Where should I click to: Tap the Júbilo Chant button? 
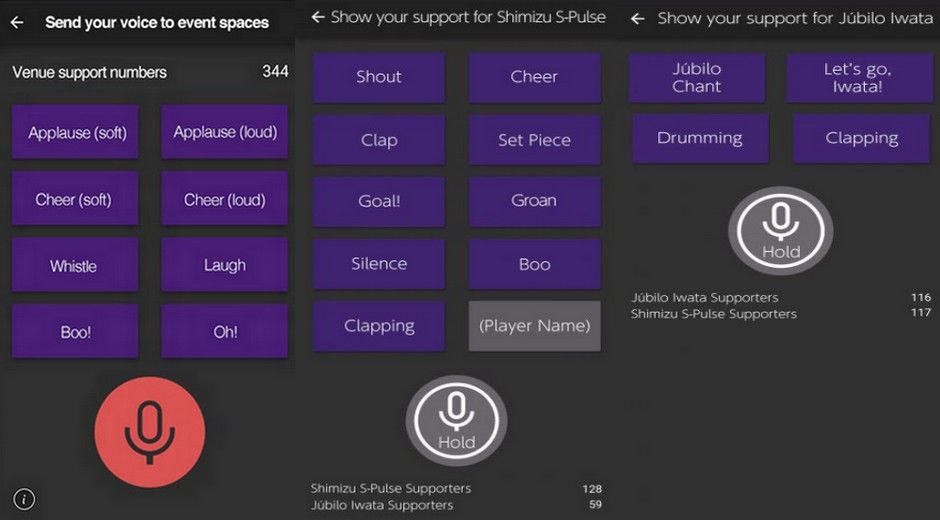pyautogui.click(x=697, y=78)
